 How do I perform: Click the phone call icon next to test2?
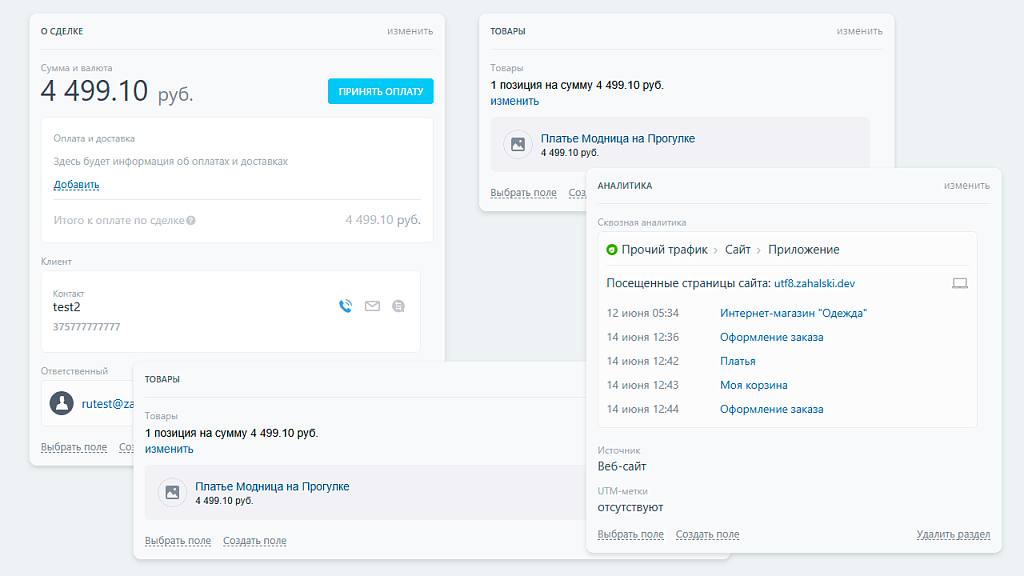(x=345, y=307)
